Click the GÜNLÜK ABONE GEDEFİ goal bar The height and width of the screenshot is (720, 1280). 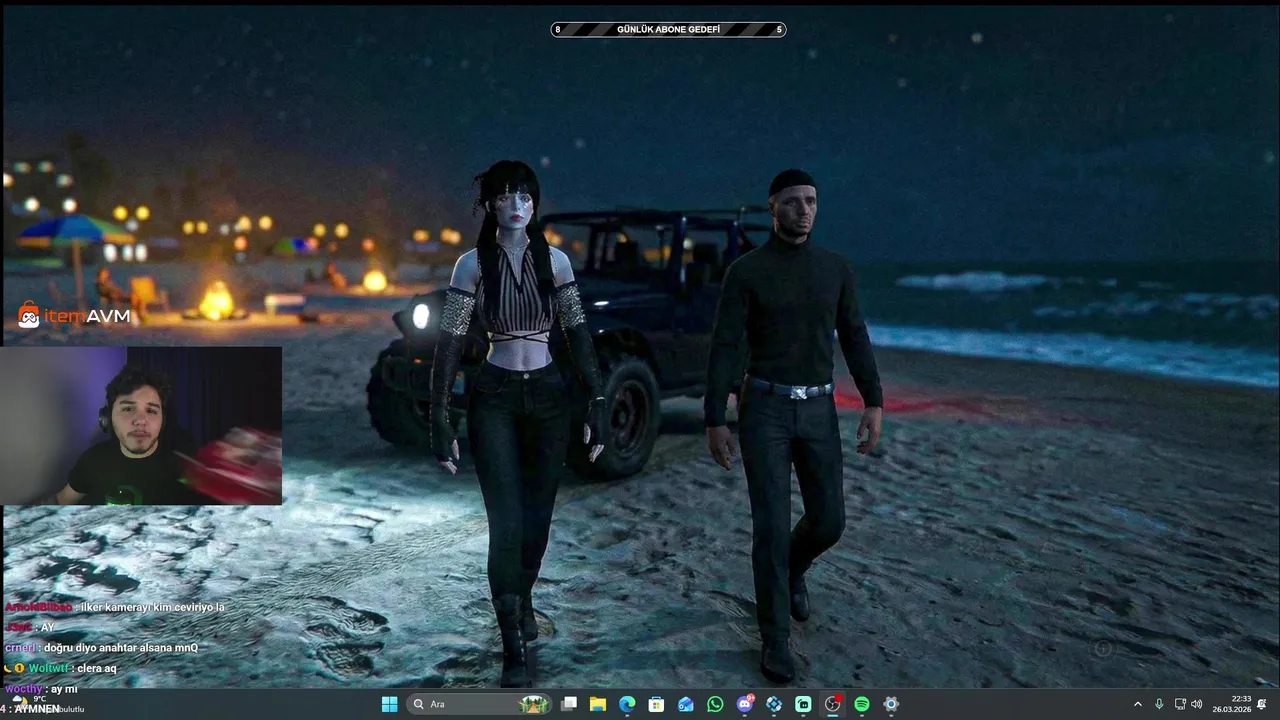(668, 30)
